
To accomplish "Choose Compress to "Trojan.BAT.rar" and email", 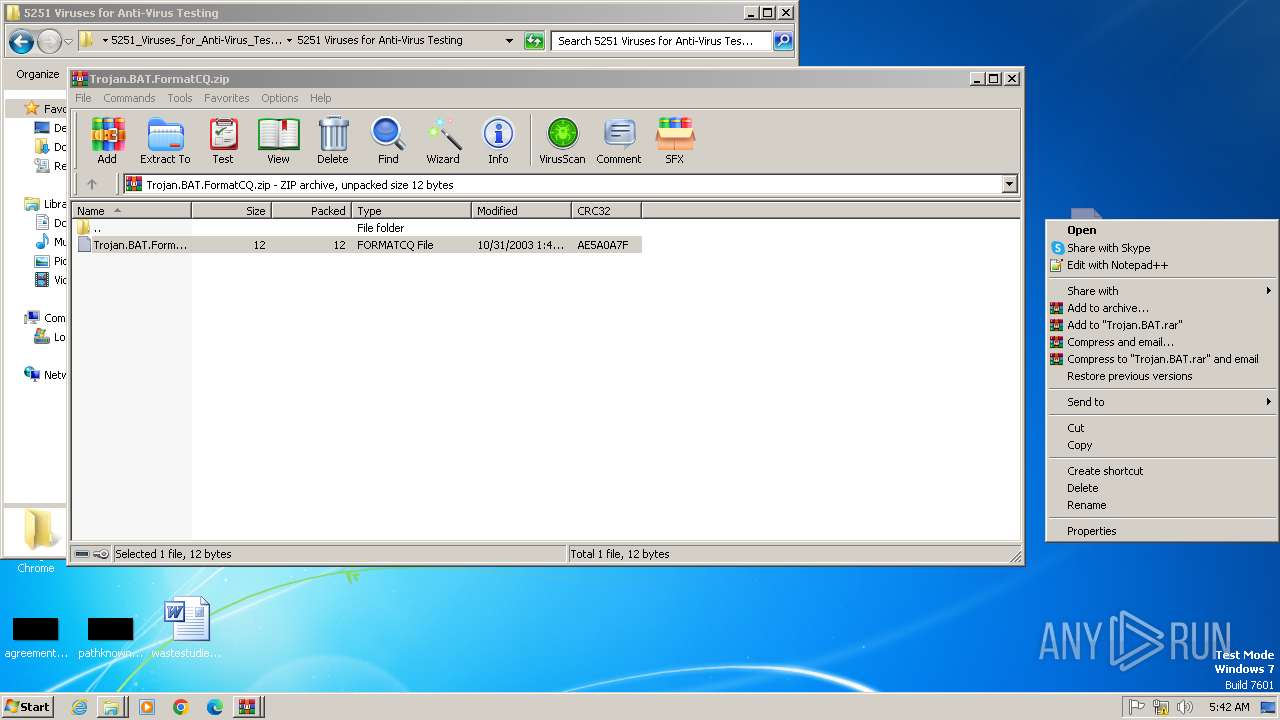I will pyautogui.click(x=1162, y=359).
